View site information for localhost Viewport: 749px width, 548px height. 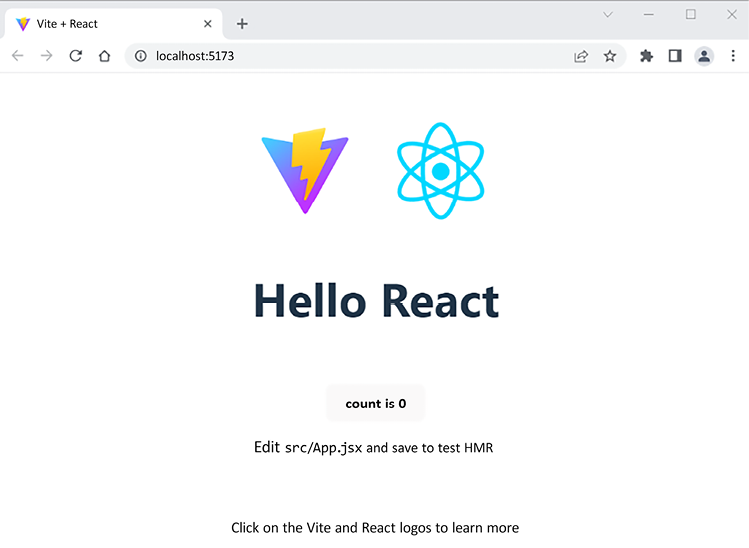(141, 56)
